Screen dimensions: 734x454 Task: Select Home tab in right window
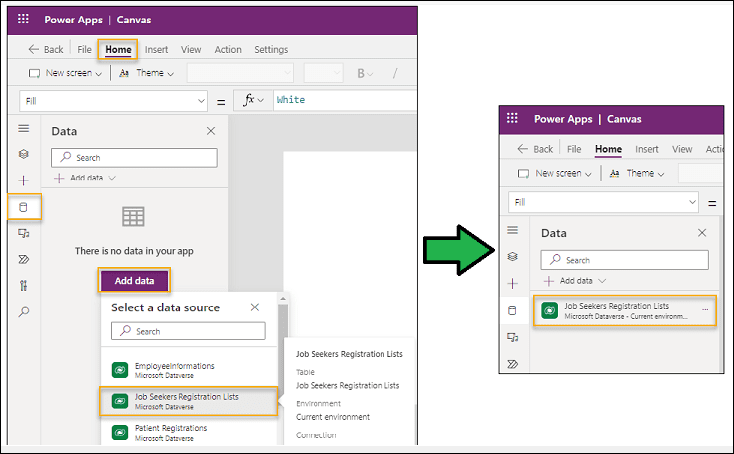[608, 149]
